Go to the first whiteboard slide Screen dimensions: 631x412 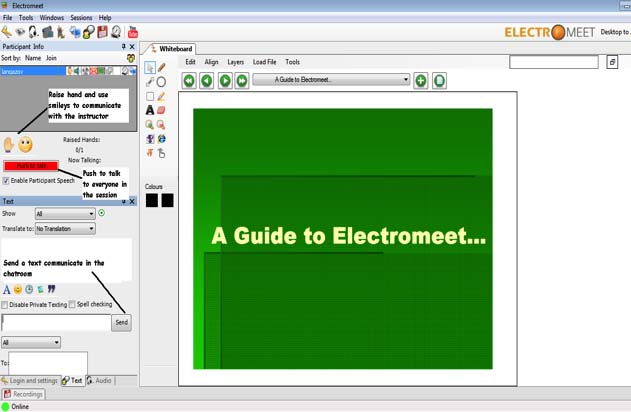point(189,81)
